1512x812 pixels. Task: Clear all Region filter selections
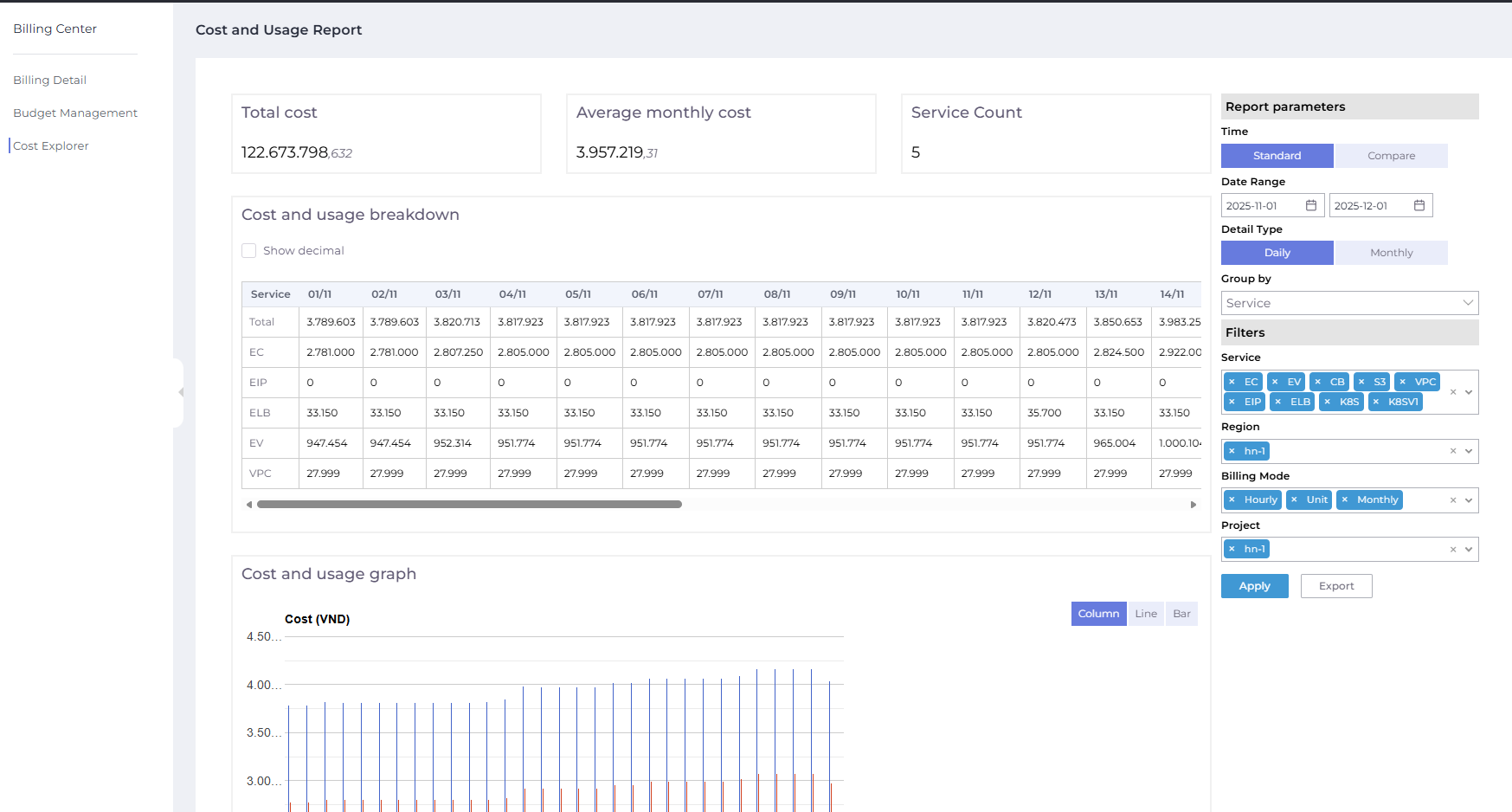click(x=1453, y=451)
